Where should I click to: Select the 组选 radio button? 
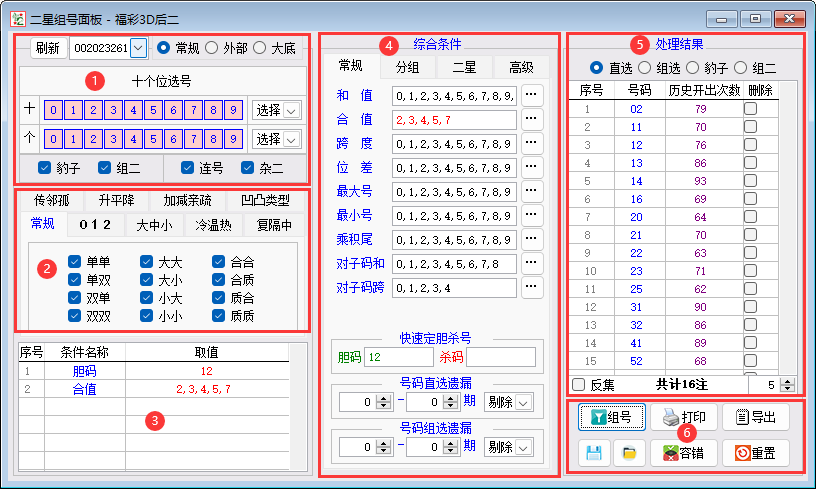tap(644, 67)
